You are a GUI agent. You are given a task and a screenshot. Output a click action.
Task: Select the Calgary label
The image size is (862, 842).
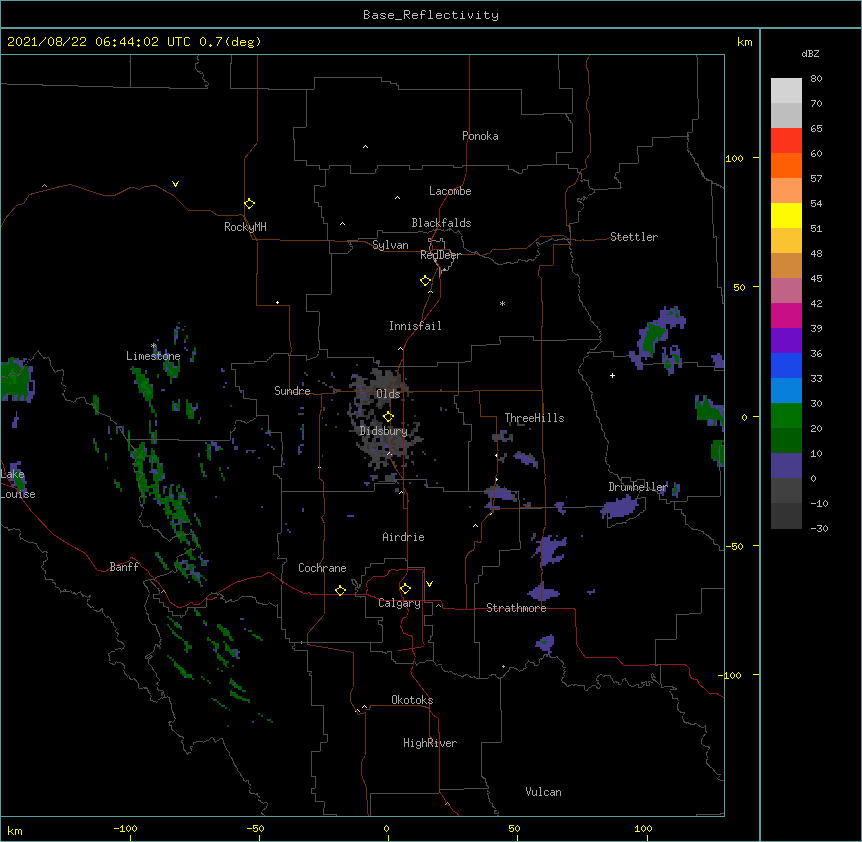click(400, 603)
